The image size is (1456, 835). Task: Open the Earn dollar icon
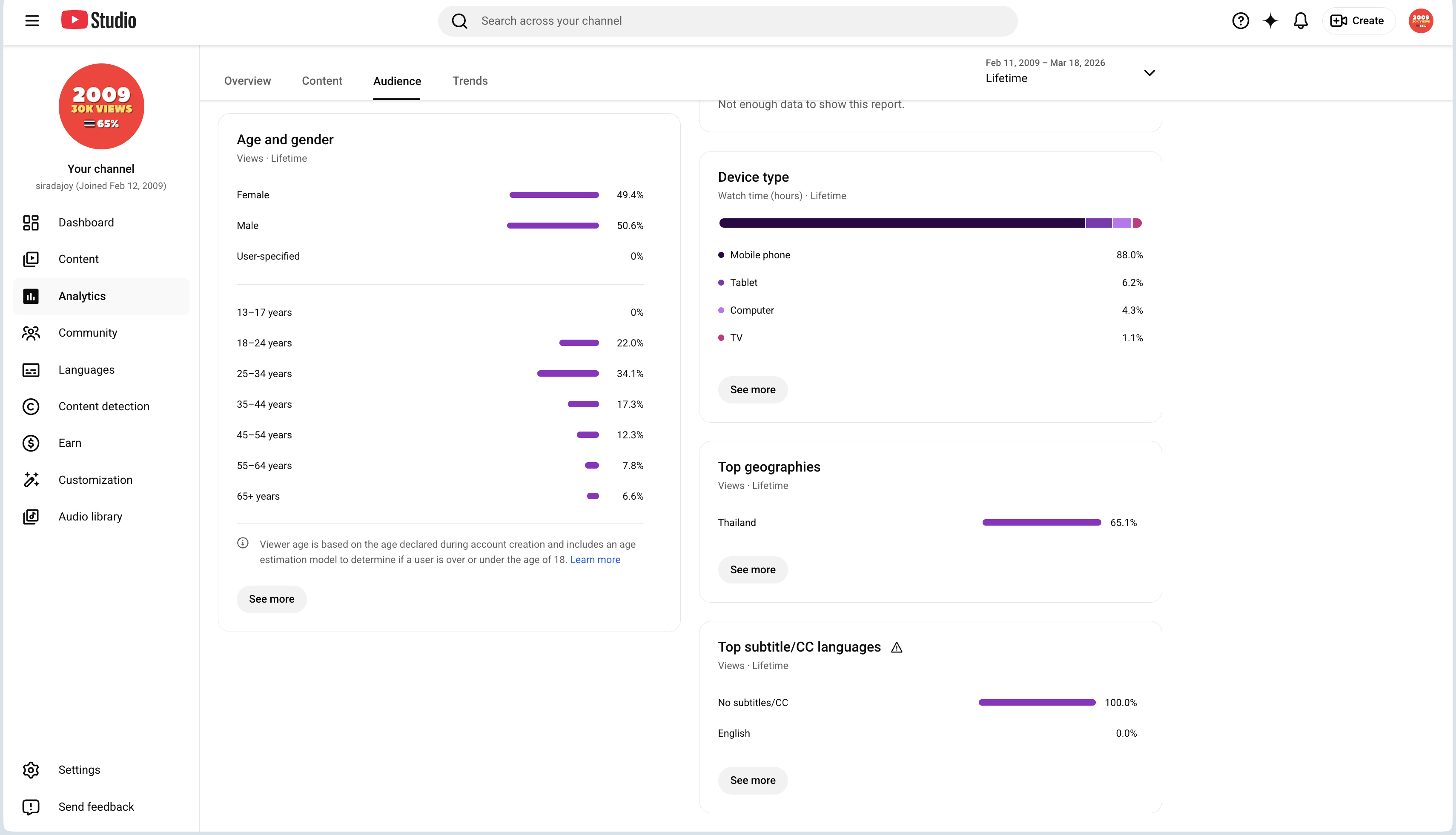(x=31, y=443)
